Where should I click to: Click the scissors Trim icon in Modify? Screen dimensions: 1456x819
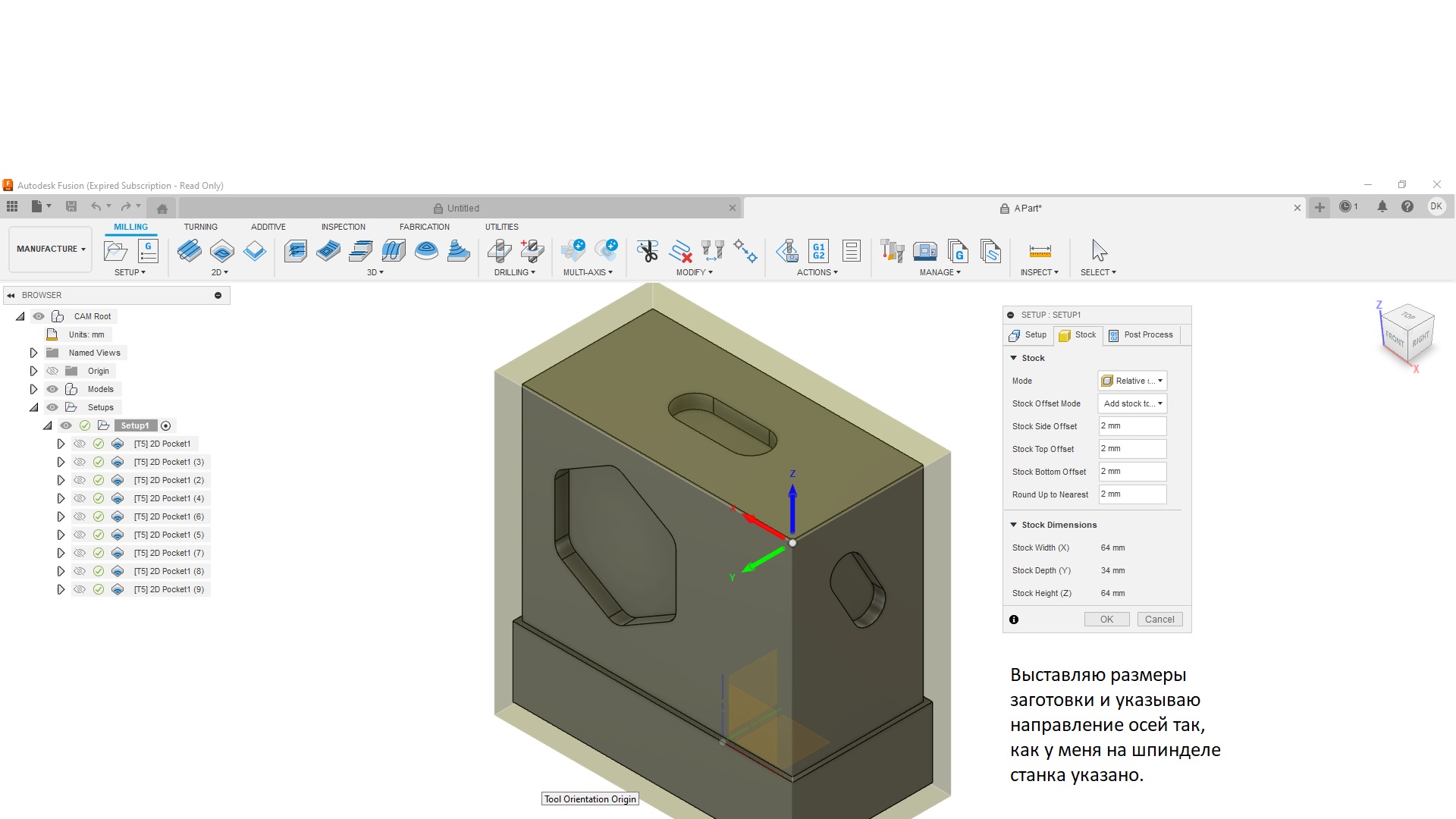click(x=648, y=251)
